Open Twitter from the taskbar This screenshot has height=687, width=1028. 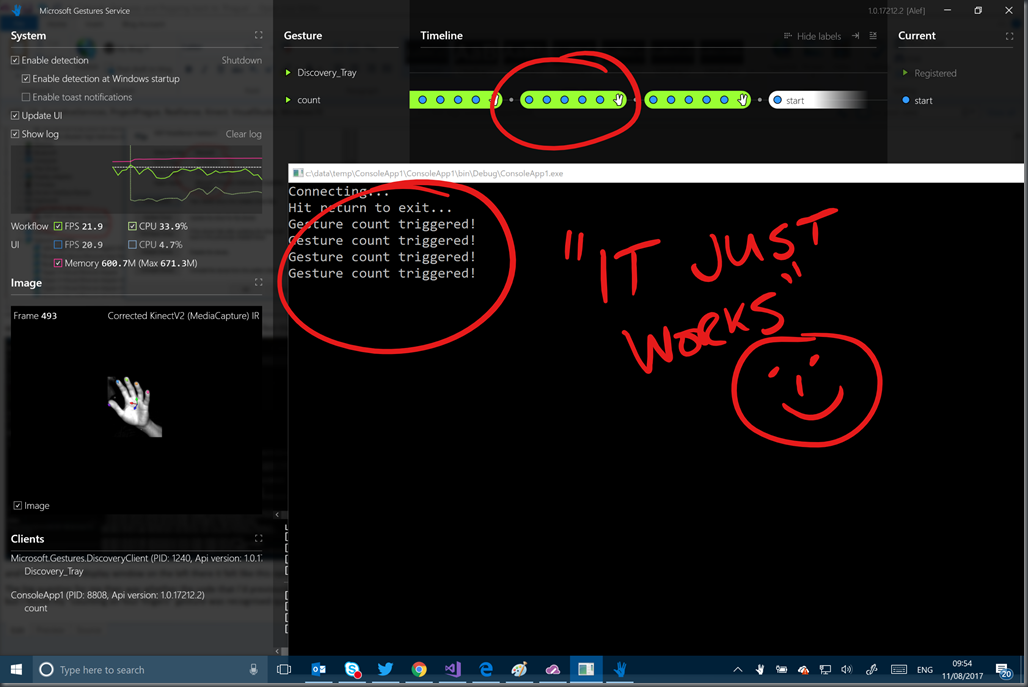tap(386, 669)
